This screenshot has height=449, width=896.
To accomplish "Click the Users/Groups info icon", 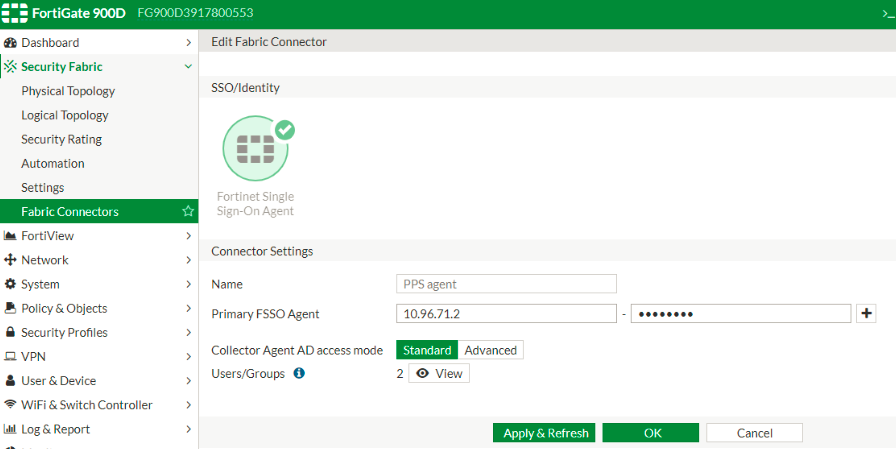I will 299,373.
